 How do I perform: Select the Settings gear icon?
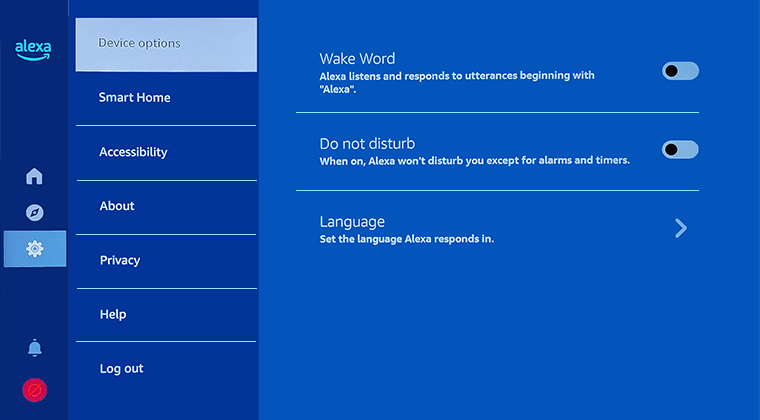point(35,249)
